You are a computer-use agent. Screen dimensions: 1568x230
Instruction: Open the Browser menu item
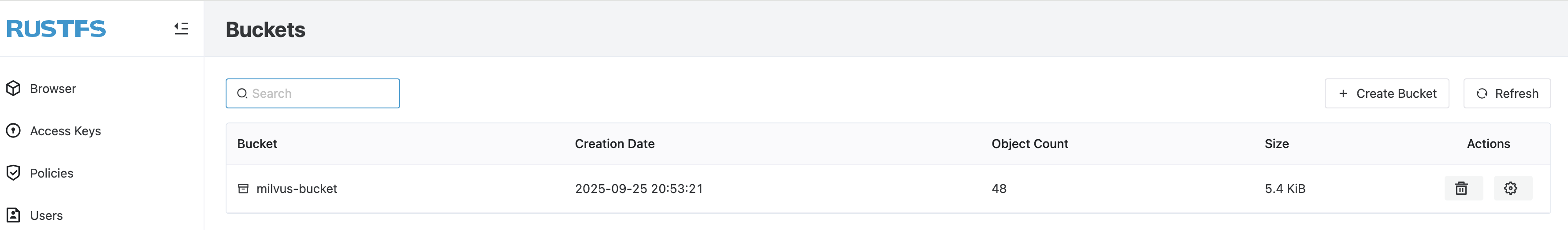[53, 89]
